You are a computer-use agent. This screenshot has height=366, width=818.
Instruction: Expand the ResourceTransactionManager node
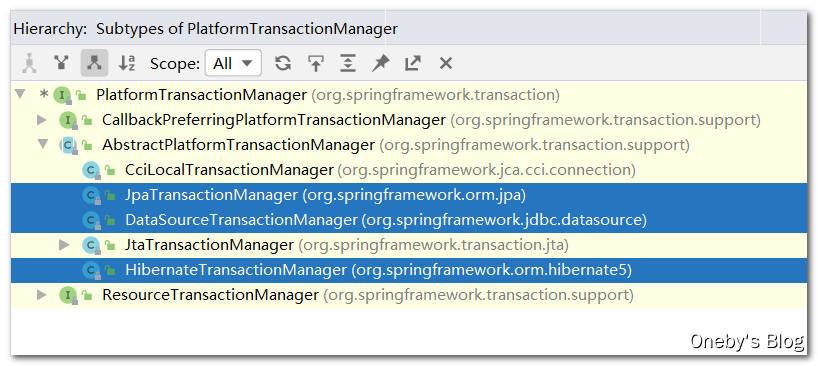point(42,295)
